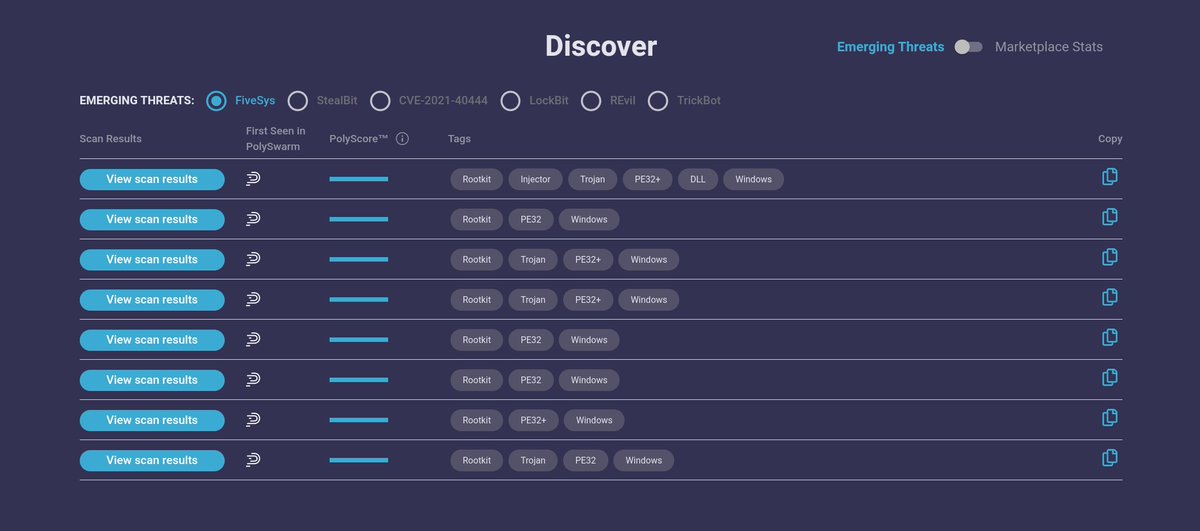Click the PolyScore bar in the Injector row
The width and height of the screenshot is (1200, 531).
359,179
